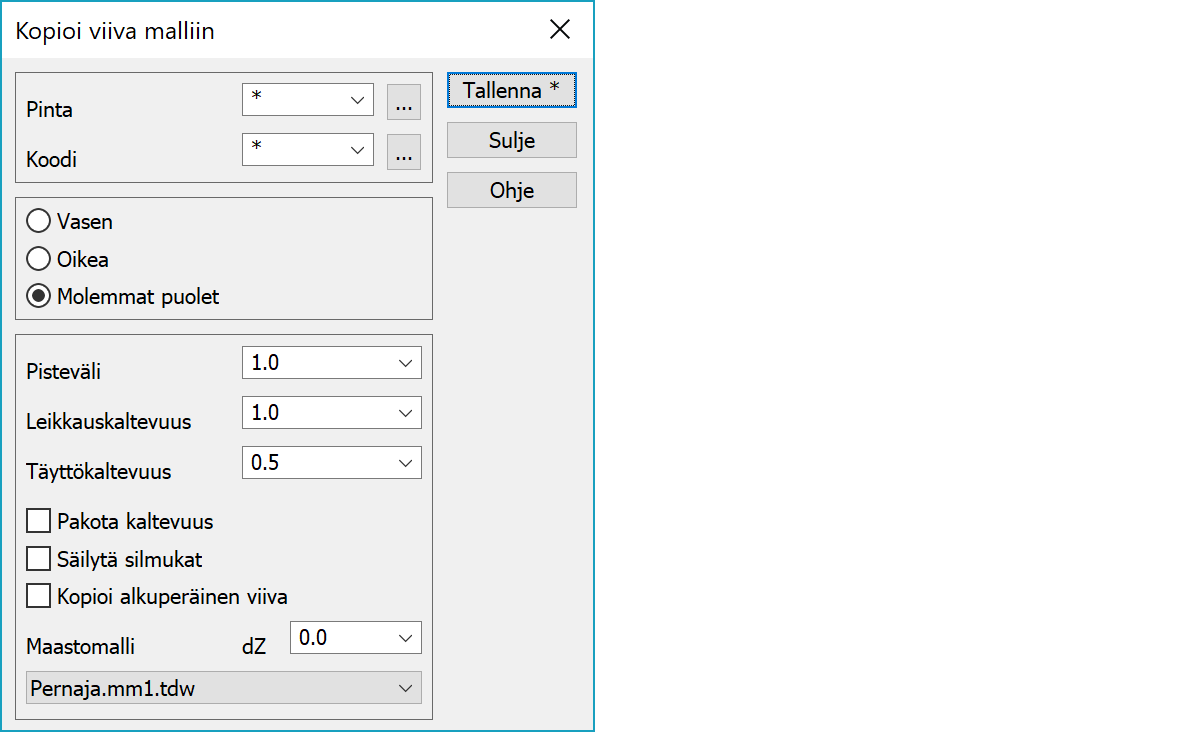Click the browse button next to Pinta
This screenshot has width=1200, height=732.
click(403, 102)
